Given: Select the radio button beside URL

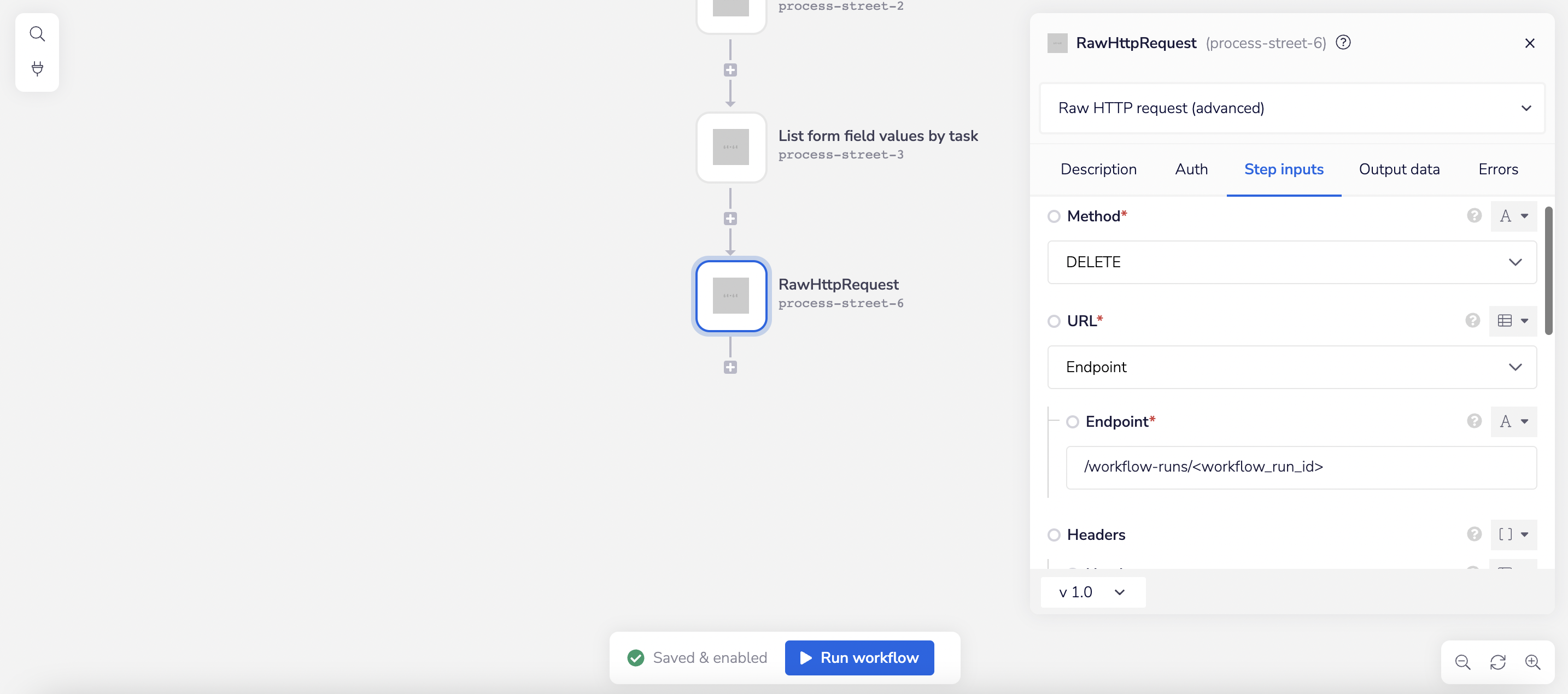Looking at the screenshot, I should (1054, 321).
